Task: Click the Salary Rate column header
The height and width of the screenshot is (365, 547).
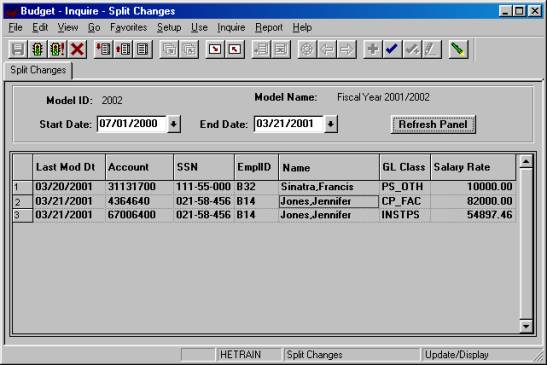Action: pos(473,167)
